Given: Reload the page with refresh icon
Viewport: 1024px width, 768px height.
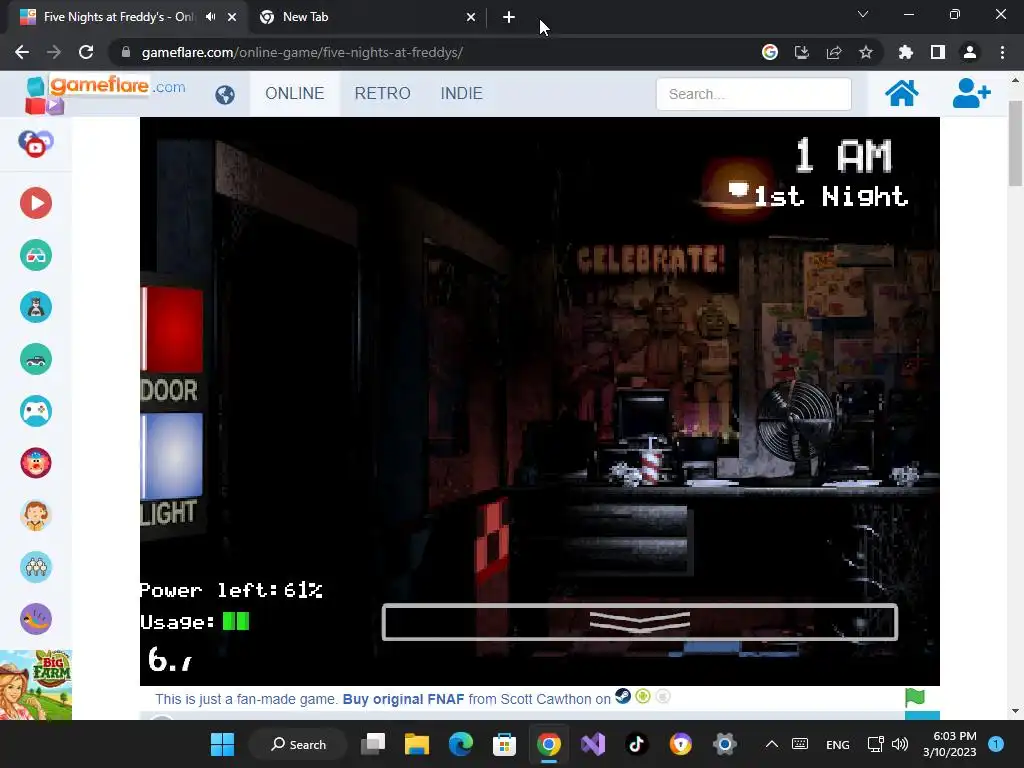Looking at the screenshot, I should (x=86, y=52).
